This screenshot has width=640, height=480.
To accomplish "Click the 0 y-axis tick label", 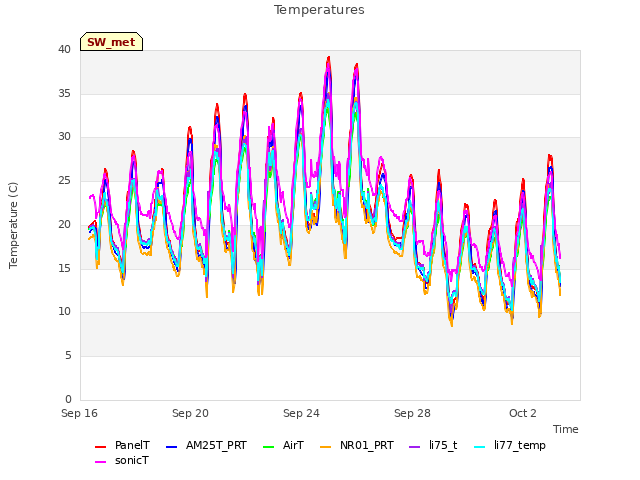I will pos(68,399).
